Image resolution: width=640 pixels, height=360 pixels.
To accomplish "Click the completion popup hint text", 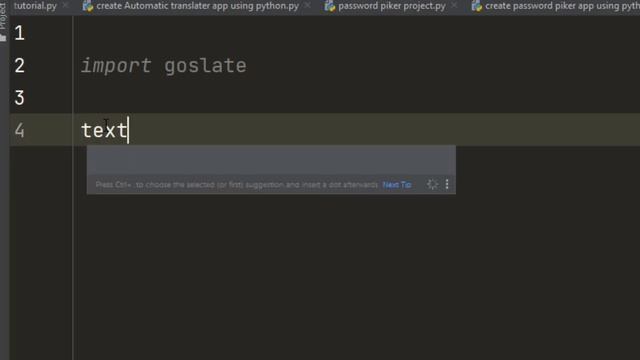I will pyautogui.click(x=236, y=185).
